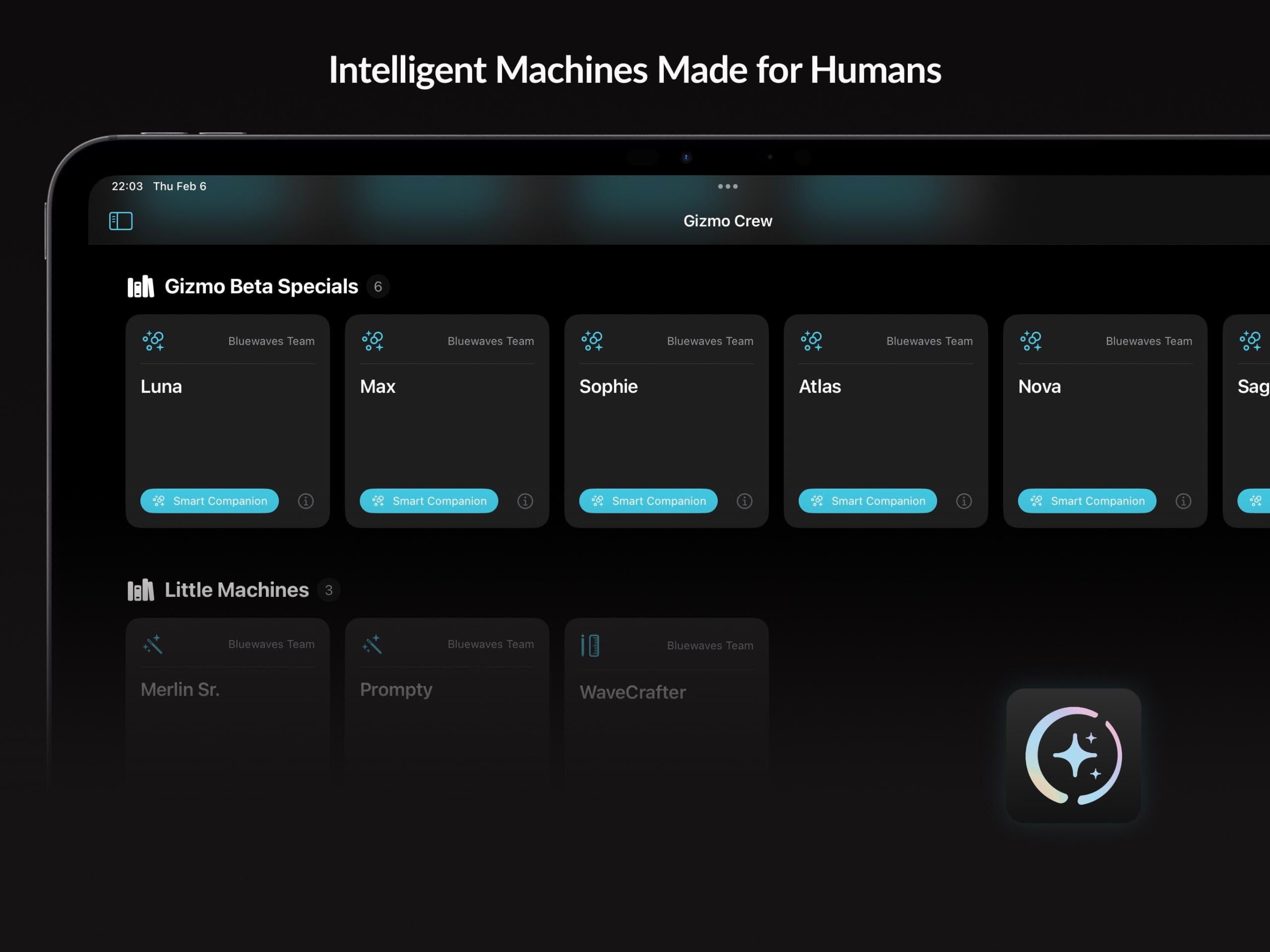Show info for the Luna companion
Viewport: 1270px width, 952px height.
point(306,501)
